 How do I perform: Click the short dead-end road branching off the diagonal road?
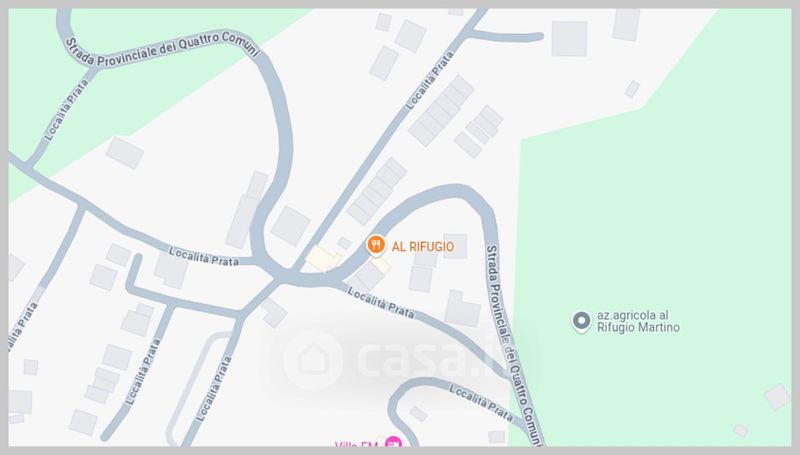pos(505,36)
